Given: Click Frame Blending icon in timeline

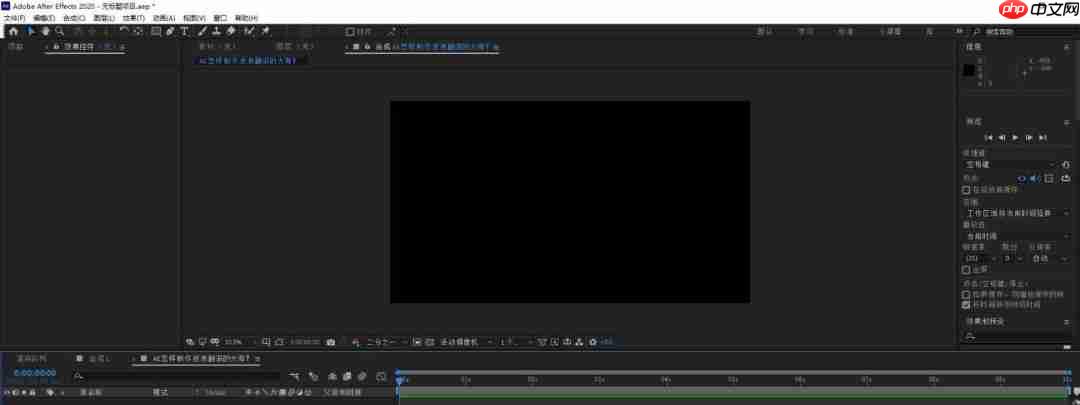Looking at the screenshot, I should tap(347, 376).
